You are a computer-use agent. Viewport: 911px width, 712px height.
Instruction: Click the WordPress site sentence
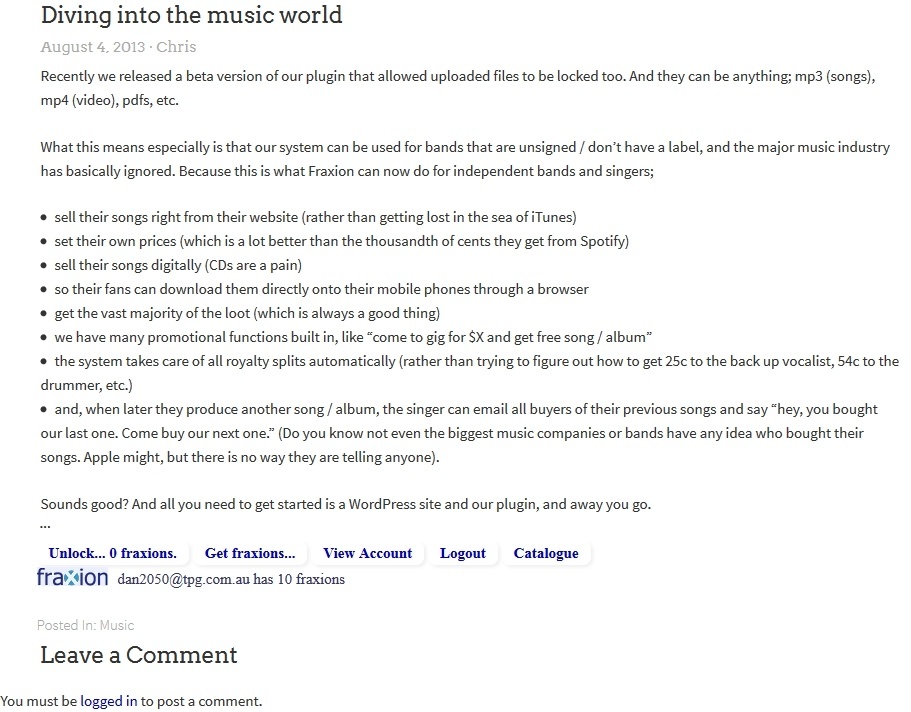[346, 504]
